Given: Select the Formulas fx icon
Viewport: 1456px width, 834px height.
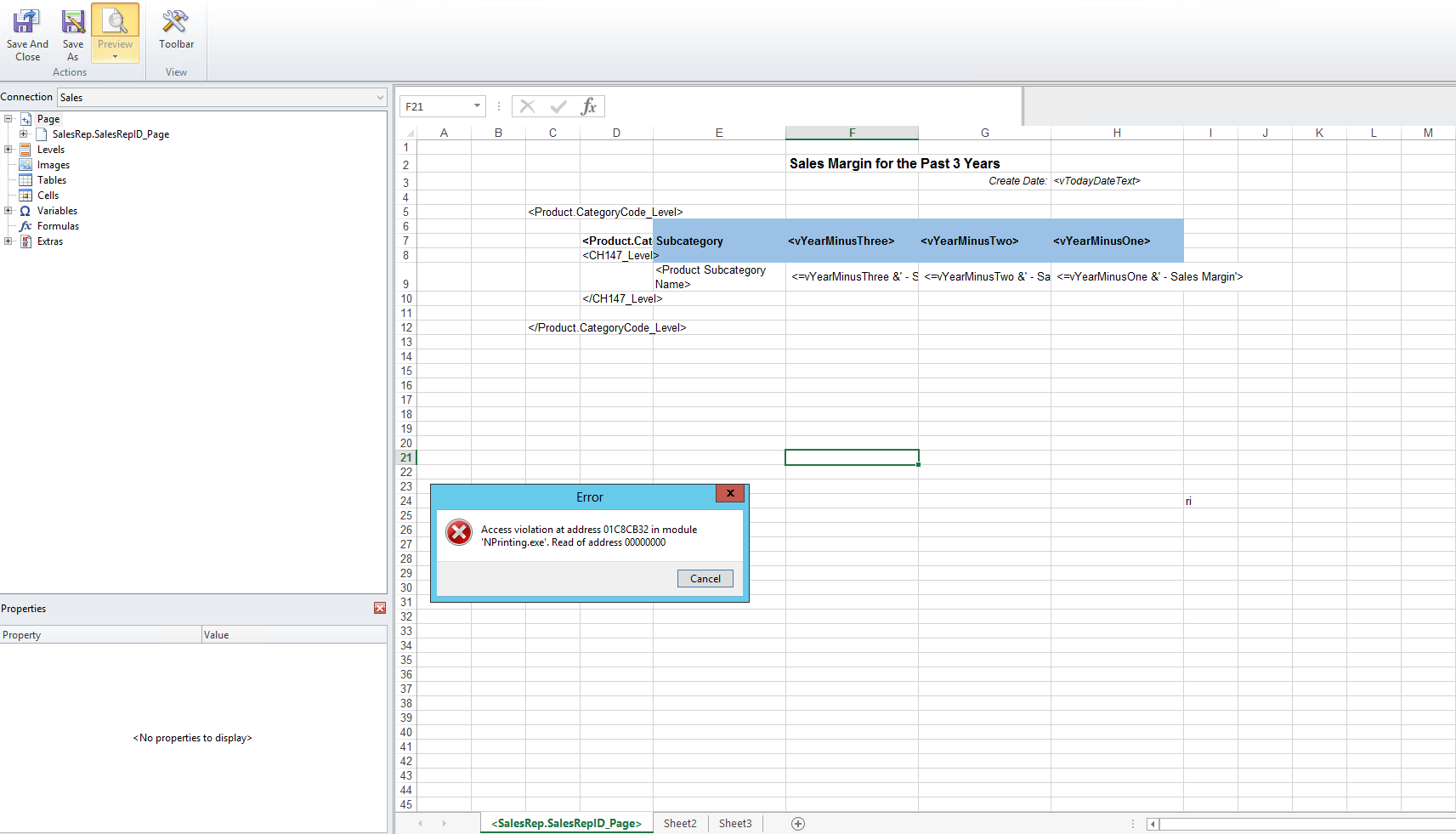Looking at the screenshot, I should 25,226.
